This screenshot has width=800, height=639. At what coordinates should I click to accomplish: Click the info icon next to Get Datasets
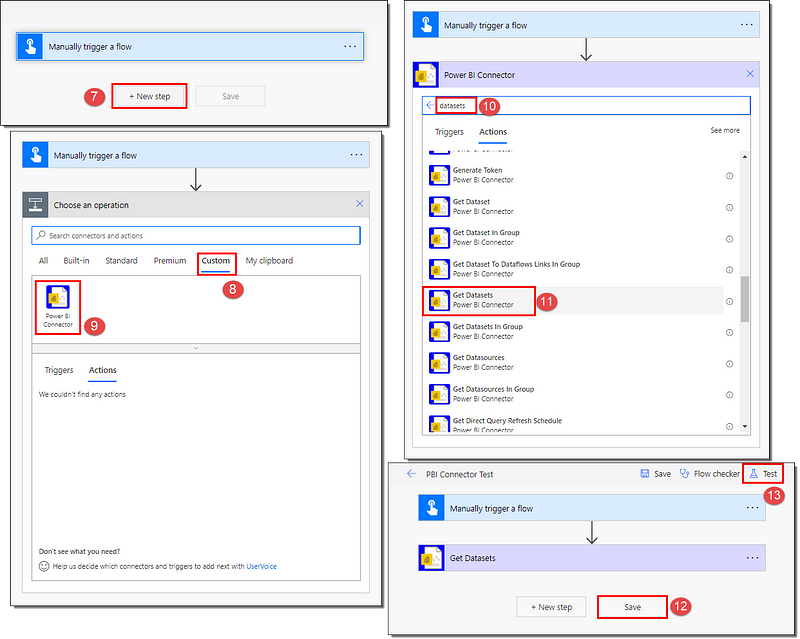click(729, 301)
